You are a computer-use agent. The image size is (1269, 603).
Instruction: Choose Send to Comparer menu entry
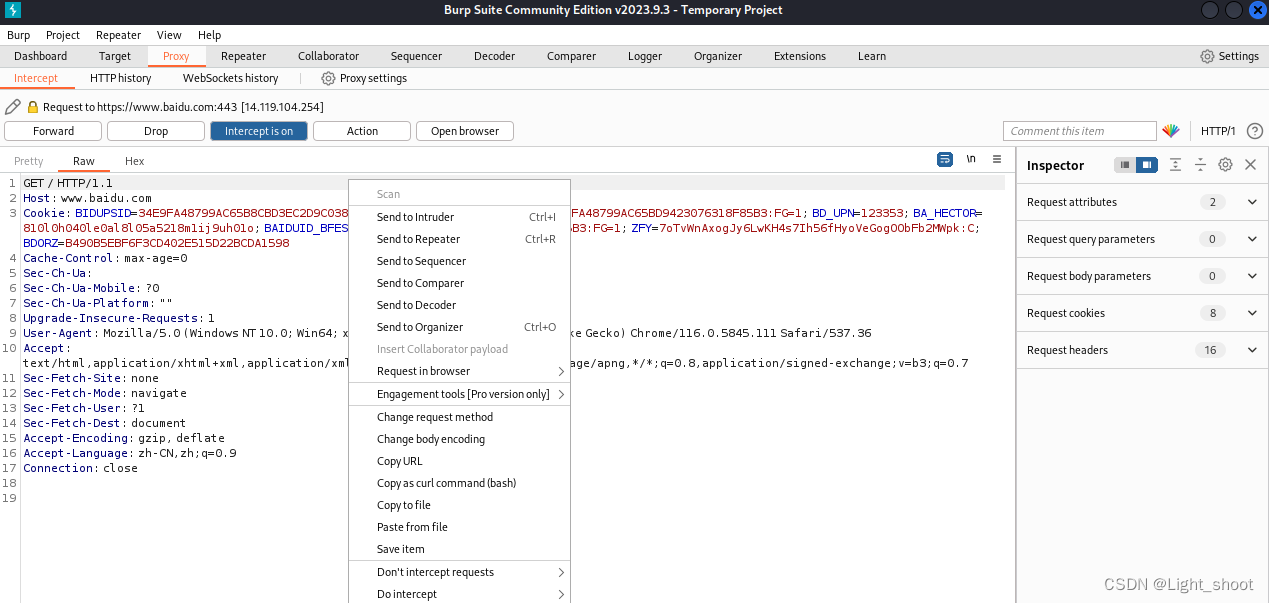point(459,283)
